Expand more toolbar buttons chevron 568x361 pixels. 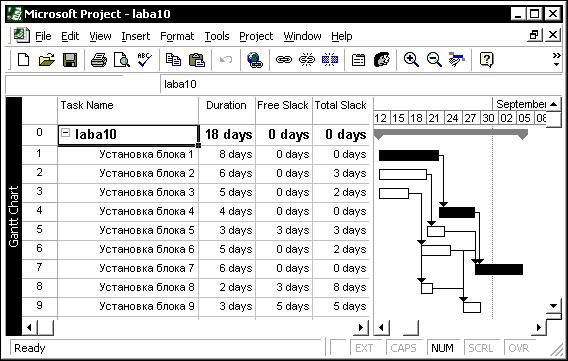pyautogui.click(x=556, y=59)
